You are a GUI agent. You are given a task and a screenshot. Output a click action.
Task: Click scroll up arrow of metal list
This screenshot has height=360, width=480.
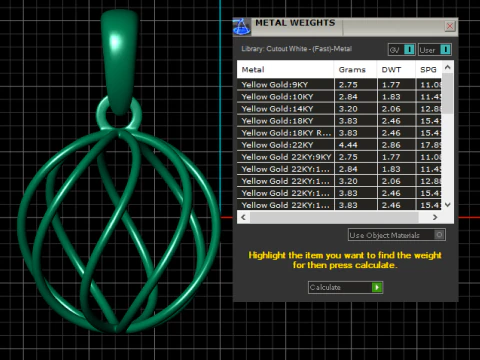(x=448, y=67)
